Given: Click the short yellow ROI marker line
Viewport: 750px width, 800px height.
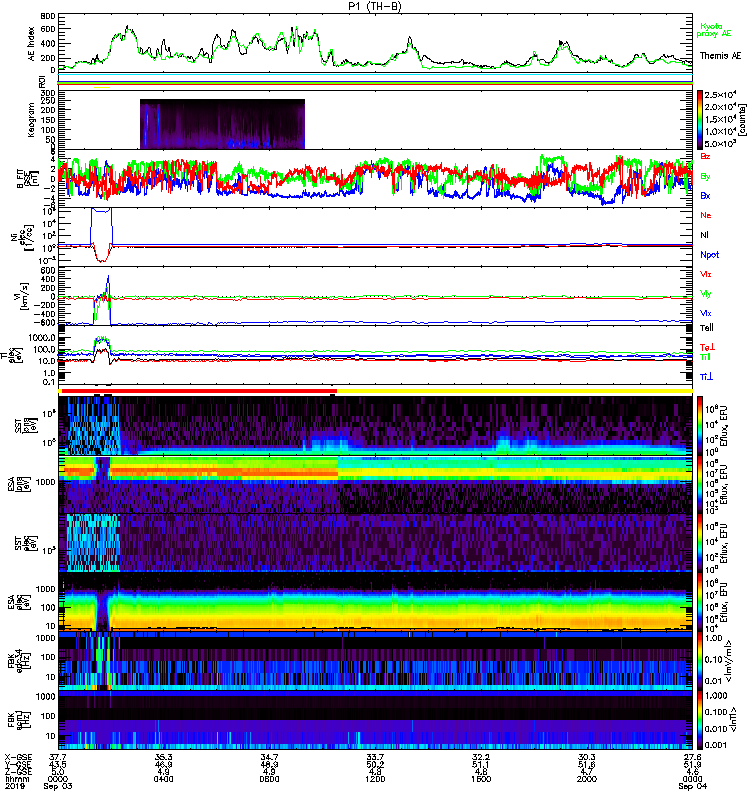Looking at the screenshot, I should [102, 87].
